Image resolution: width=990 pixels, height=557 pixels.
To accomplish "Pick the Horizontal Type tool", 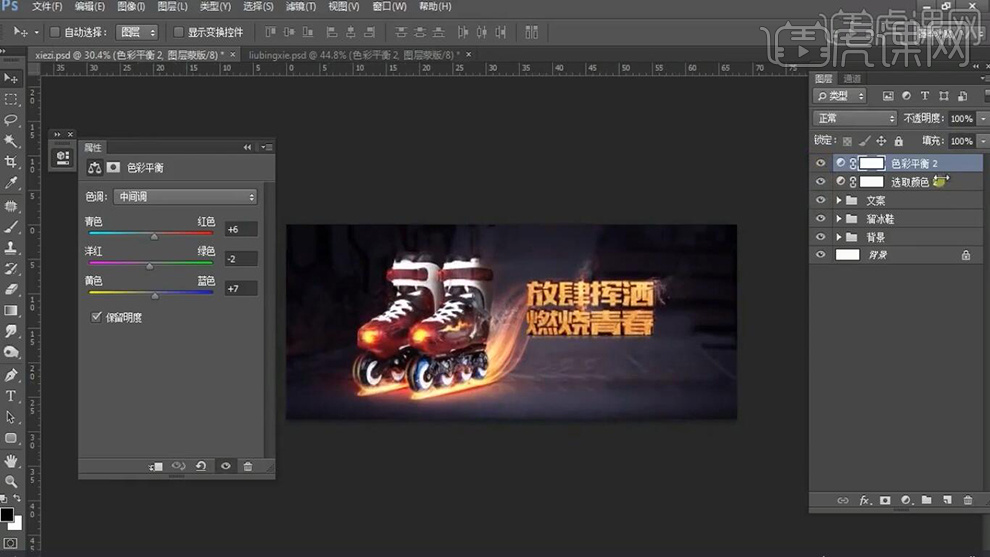I will click(x=11, y=396).
